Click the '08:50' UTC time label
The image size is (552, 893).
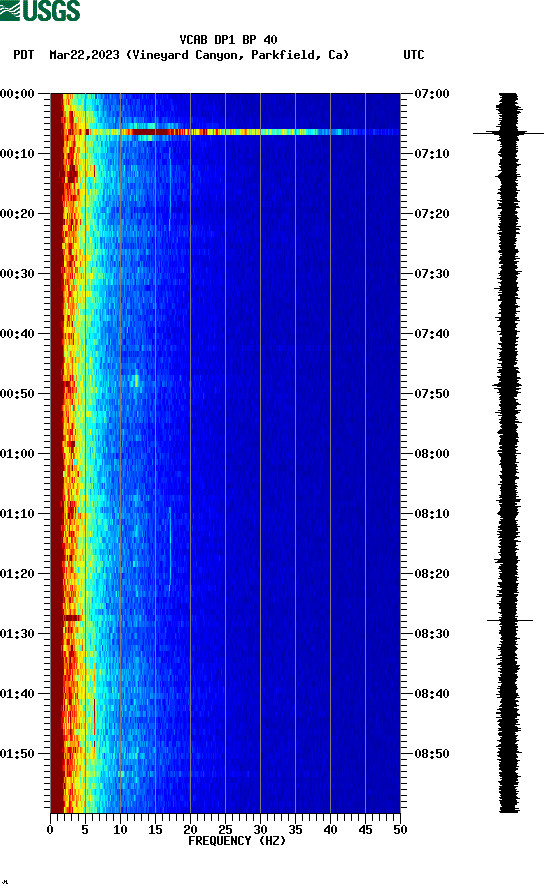(432, 753)
